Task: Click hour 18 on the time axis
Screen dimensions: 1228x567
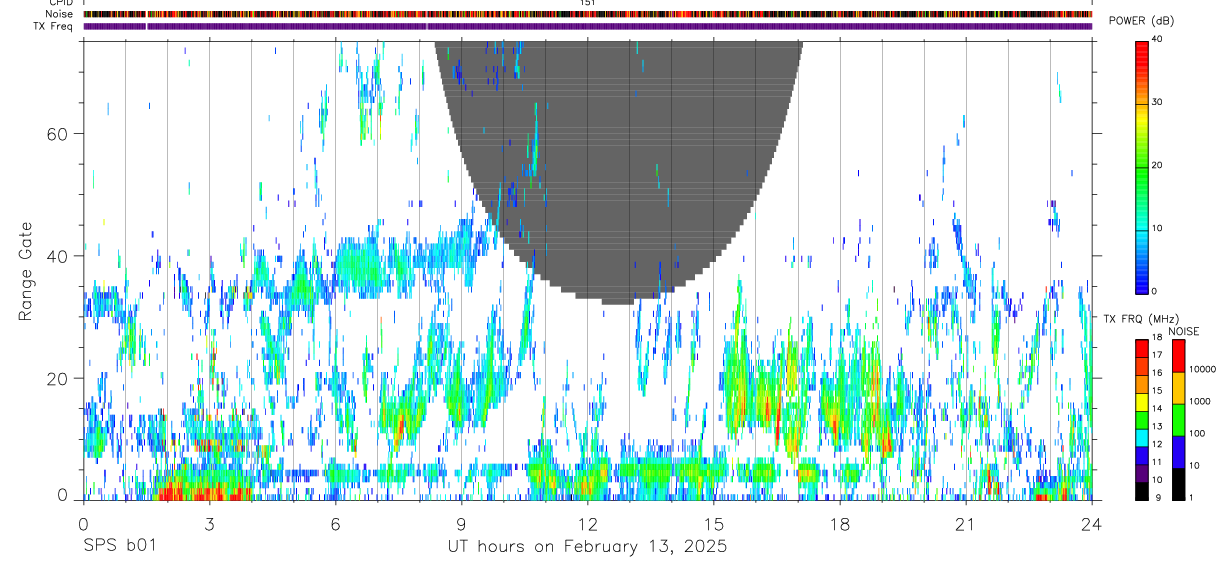Action: [839, 524]
